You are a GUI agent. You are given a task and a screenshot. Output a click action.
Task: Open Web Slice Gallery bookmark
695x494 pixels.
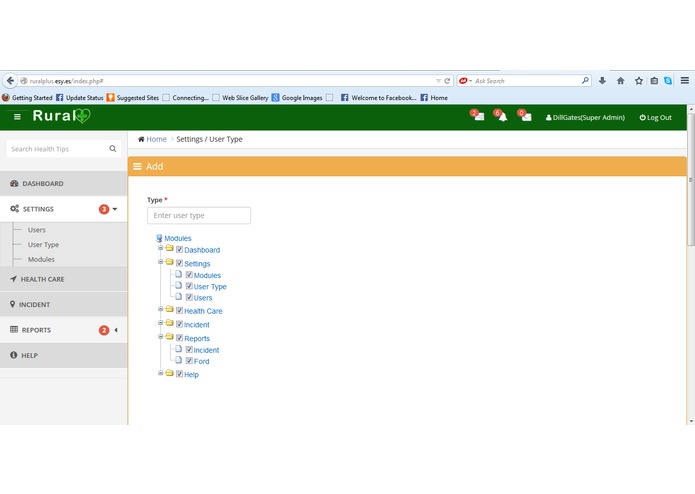[240, 97]
